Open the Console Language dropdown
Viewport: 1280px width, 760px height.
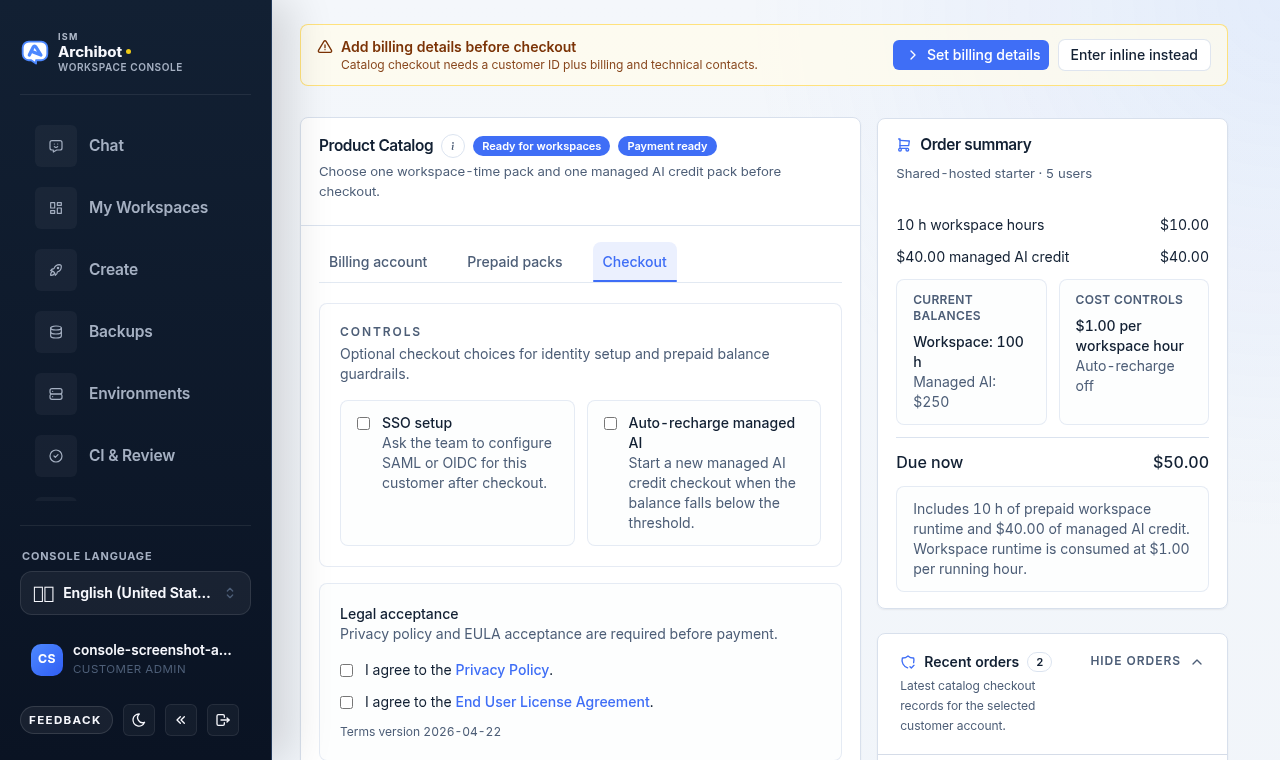coord(135,593)
